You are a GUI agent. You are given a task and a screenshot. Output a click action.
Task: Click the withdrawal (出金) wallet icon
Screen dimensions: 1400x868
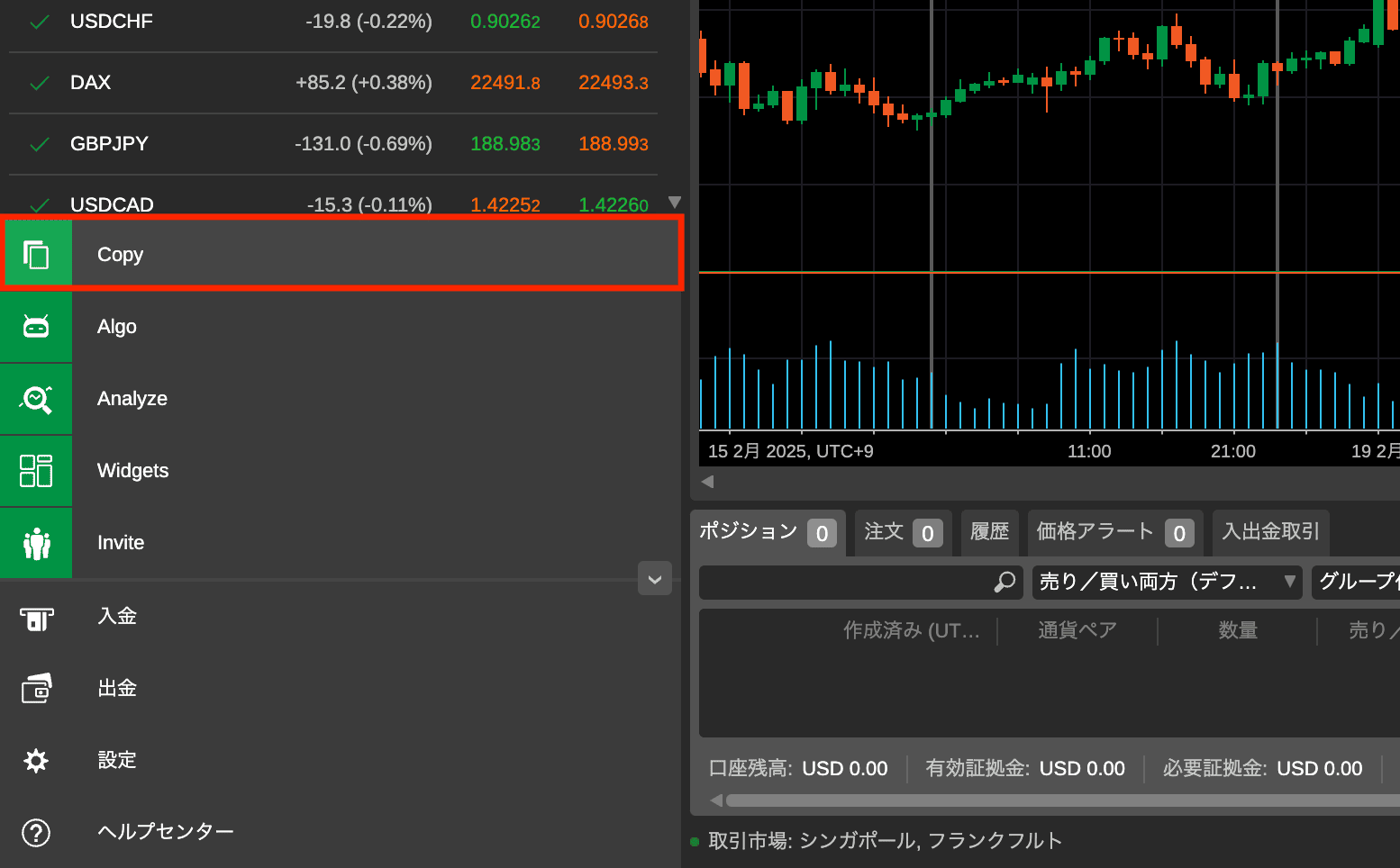(36, 689)
